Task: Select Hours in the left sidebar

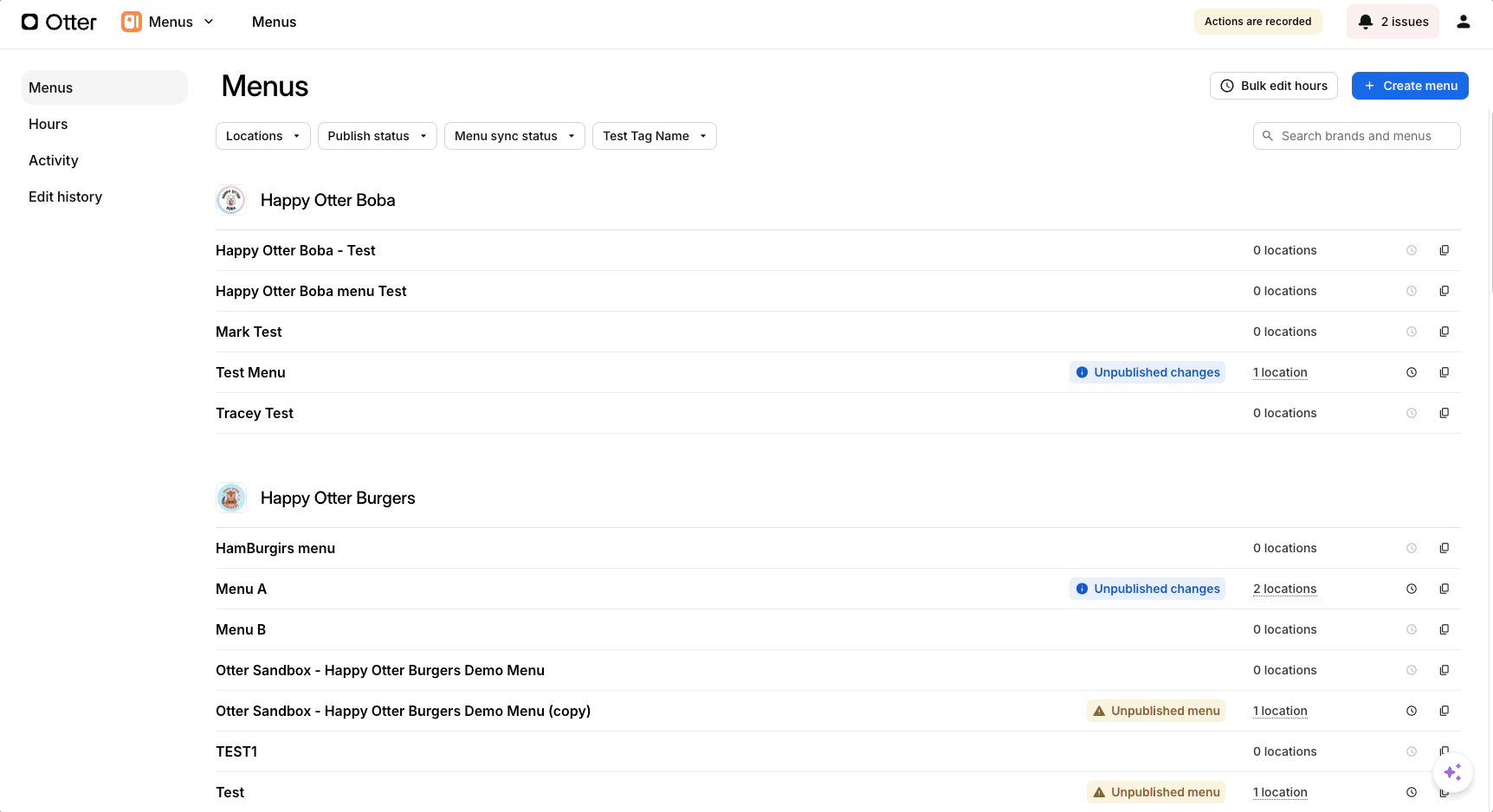Action: (x=48, y=124)
